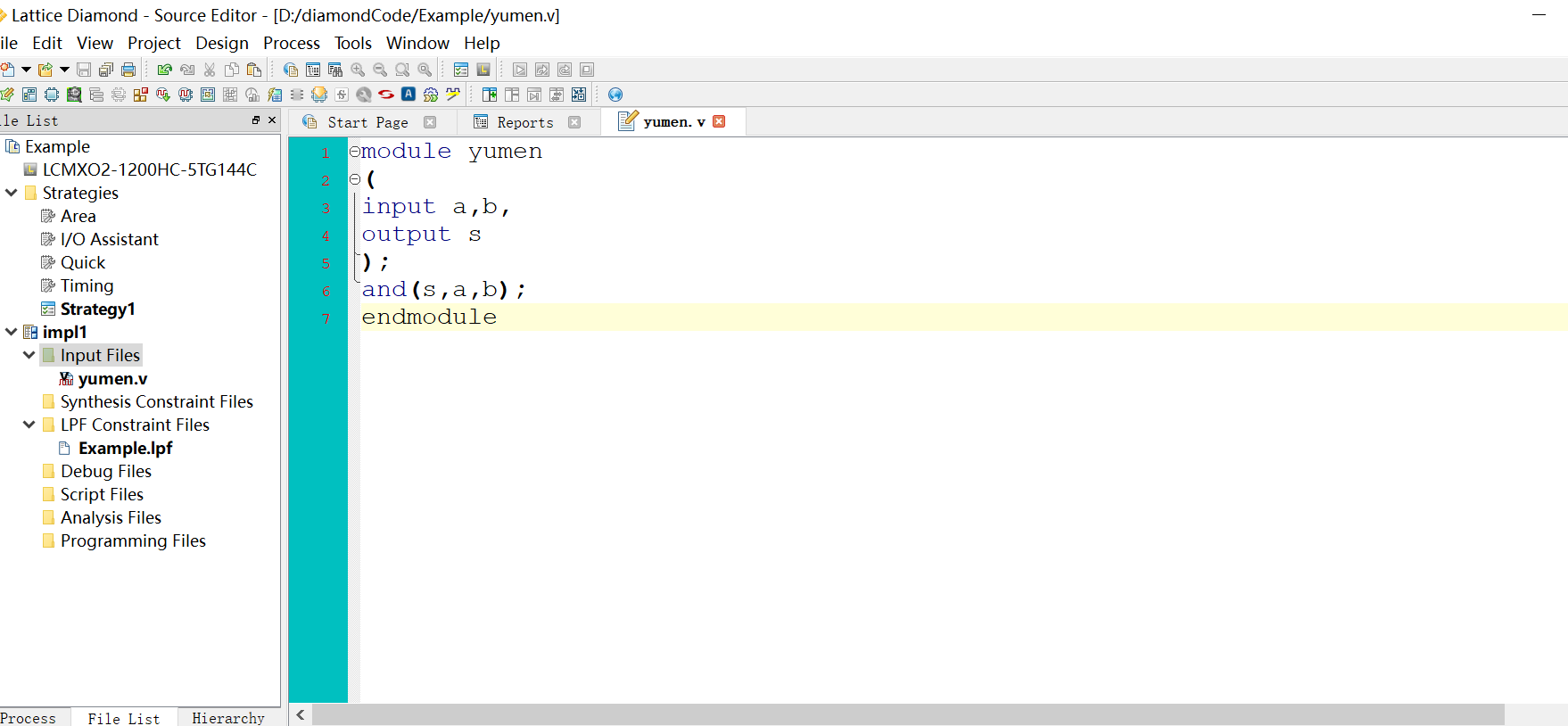Click the Copy icon

[232, 70]
